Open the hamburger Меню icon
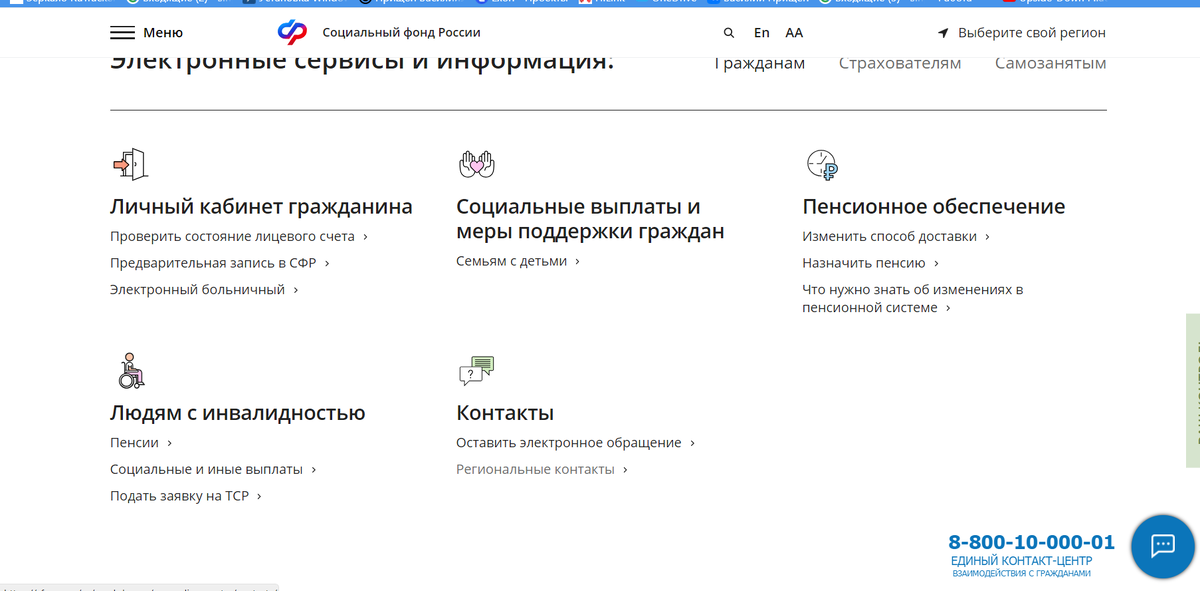This screenshot has height=591, width=1200. [x=122, y=33]
